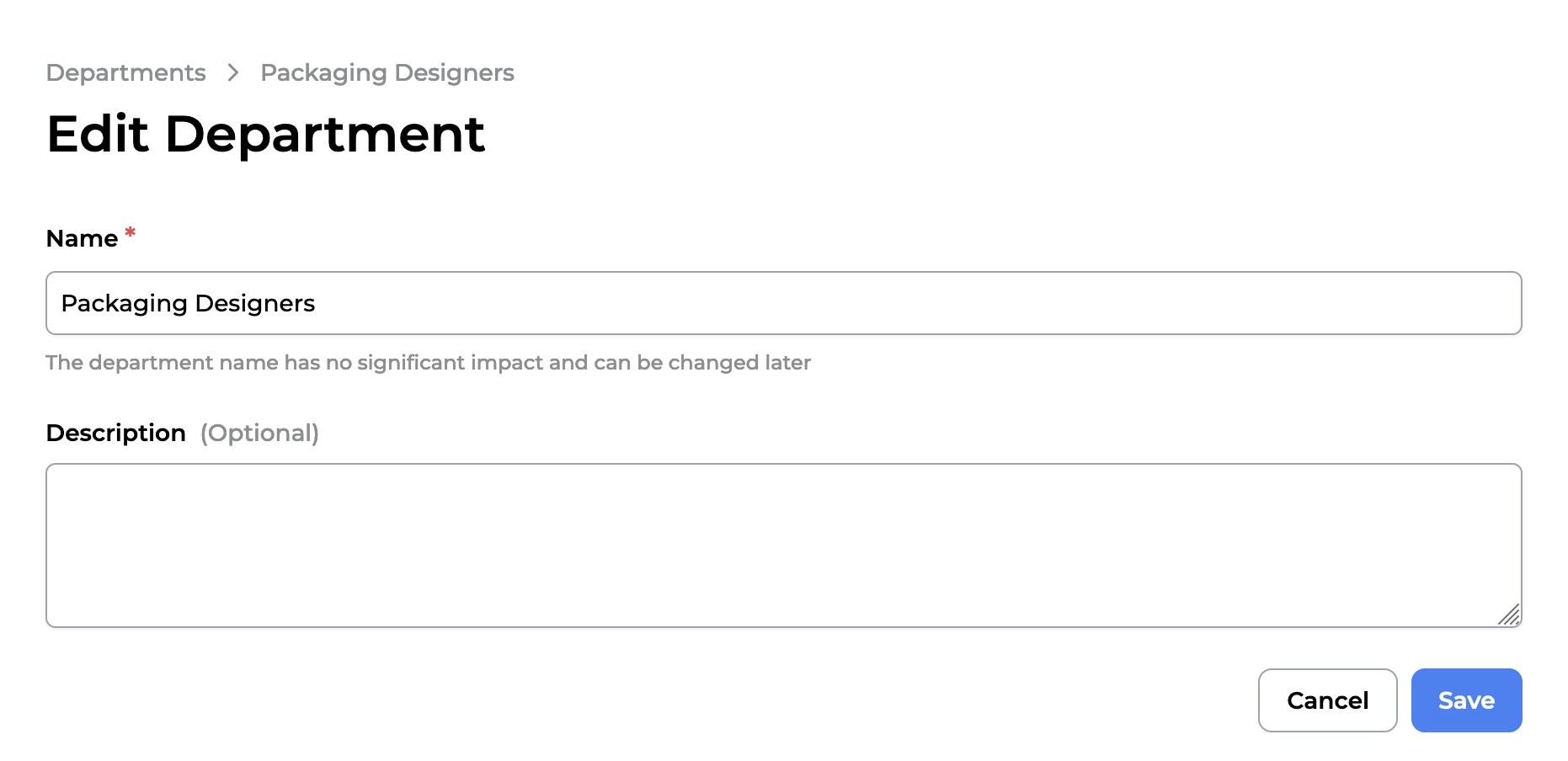Click the (Optional) hint beside Description
1568x761 pixels.
(259, 433)
